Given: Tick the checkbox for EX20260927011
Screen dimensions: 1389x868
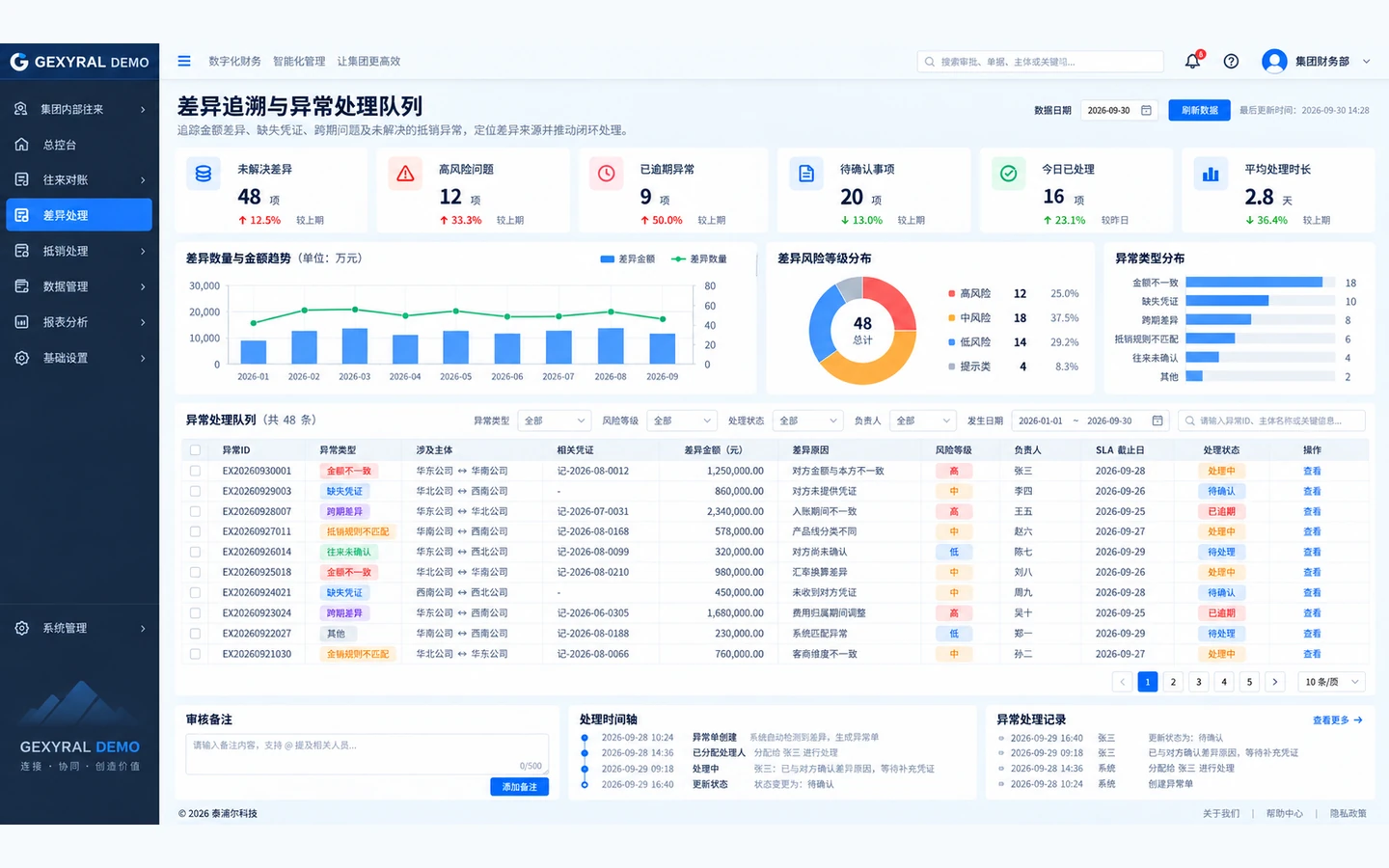Looking at the screenshot, I should point(195,531).
